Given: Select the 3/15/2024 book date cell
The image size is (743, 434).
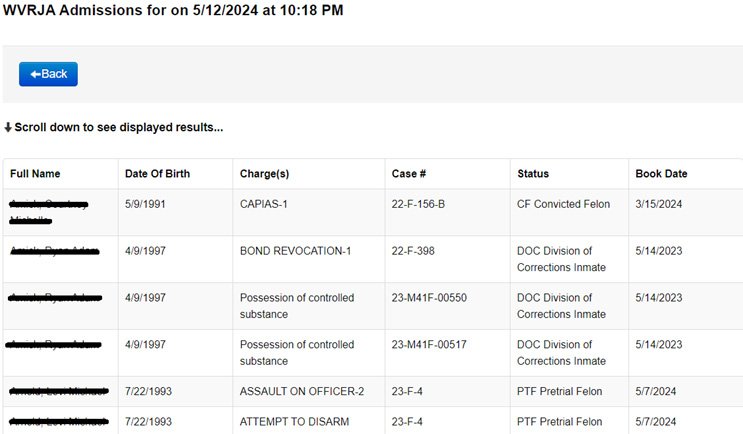Looking at the screenshot, I should click(659, 204).
